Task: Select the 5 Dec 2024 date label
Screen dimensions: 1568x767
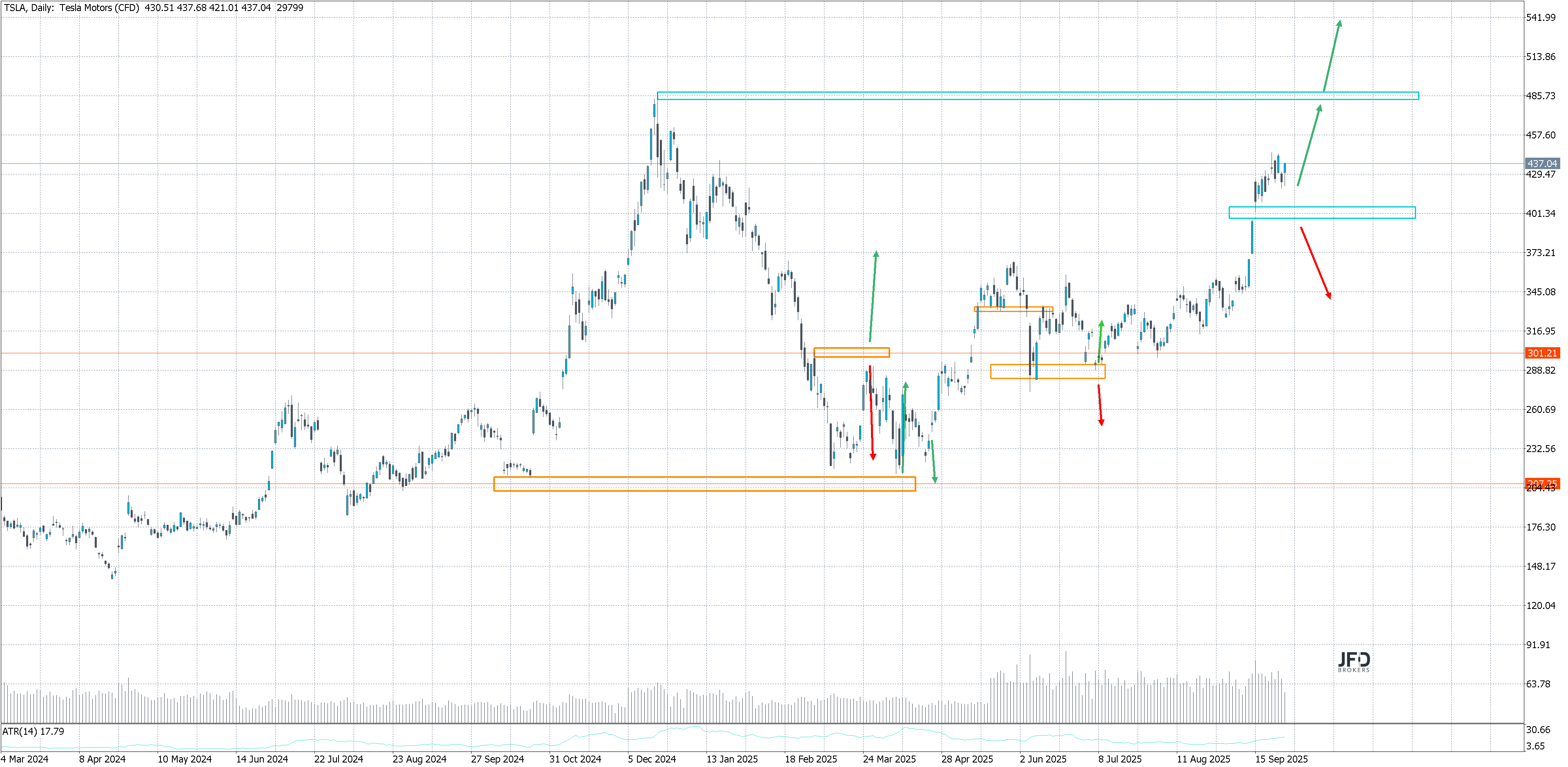Action: [652, 759]
